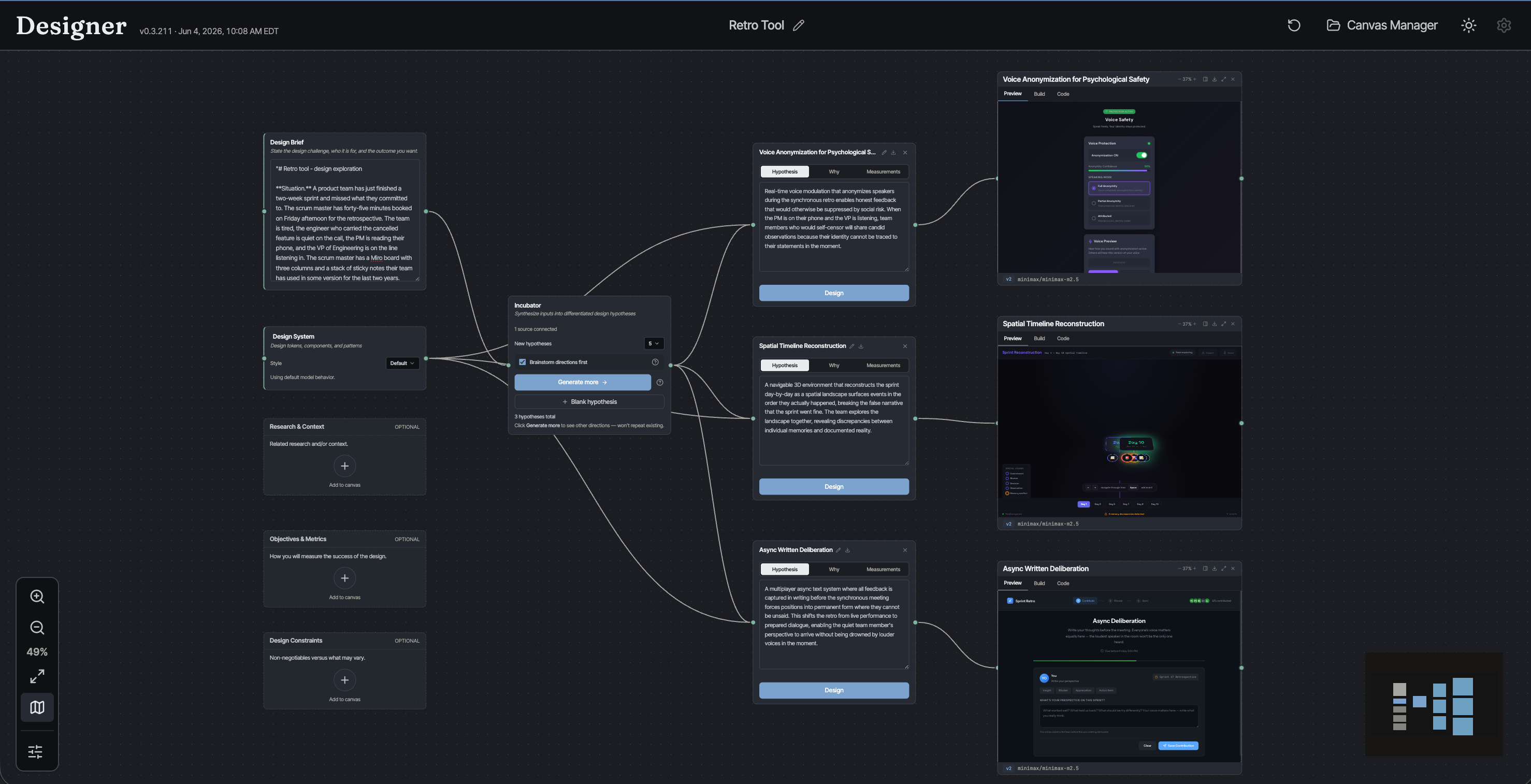Select Partial Anonymity speaking mode

(1119, 202)
